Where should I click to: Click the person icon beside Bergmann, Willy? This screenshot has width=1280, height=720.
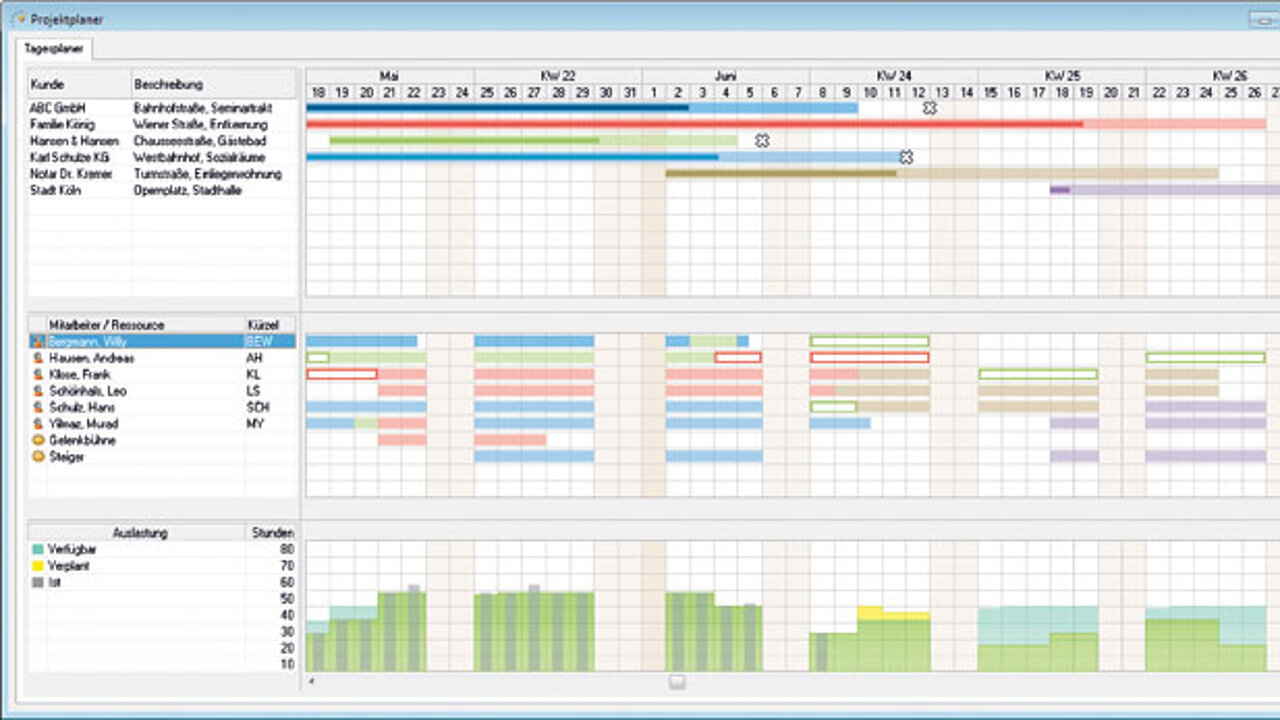click(37, 341)
